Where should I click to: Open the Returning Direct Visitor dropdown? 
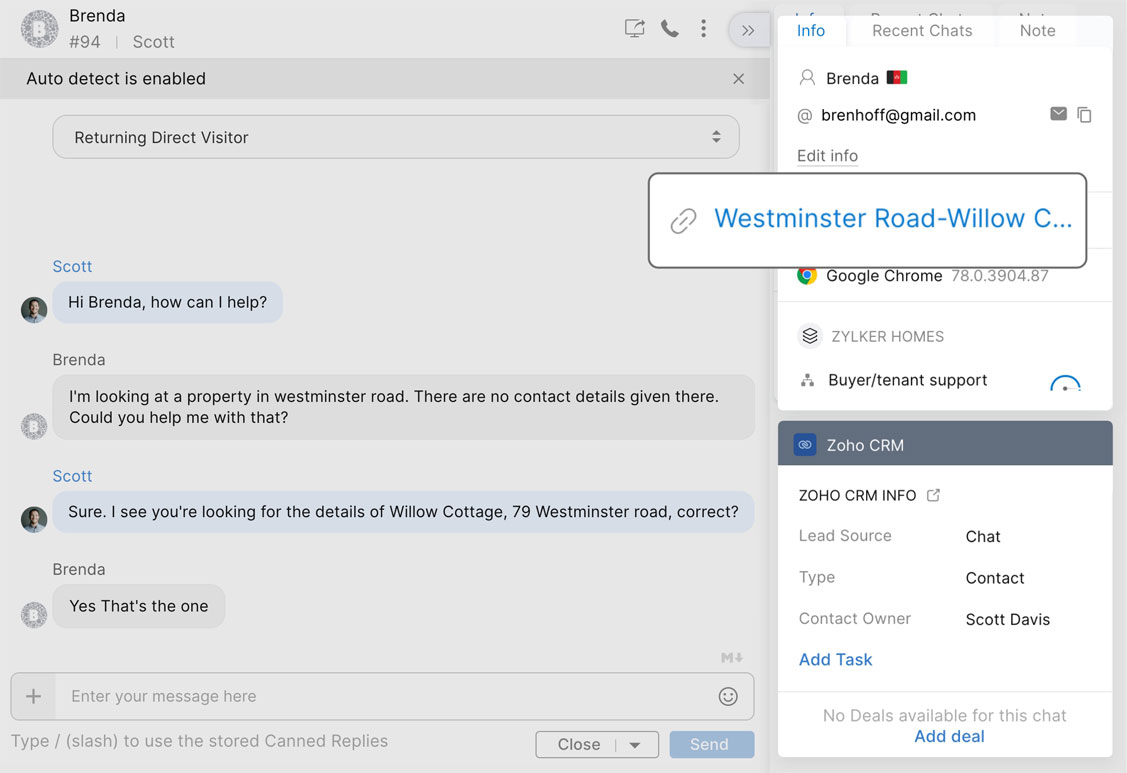point(396,137)
